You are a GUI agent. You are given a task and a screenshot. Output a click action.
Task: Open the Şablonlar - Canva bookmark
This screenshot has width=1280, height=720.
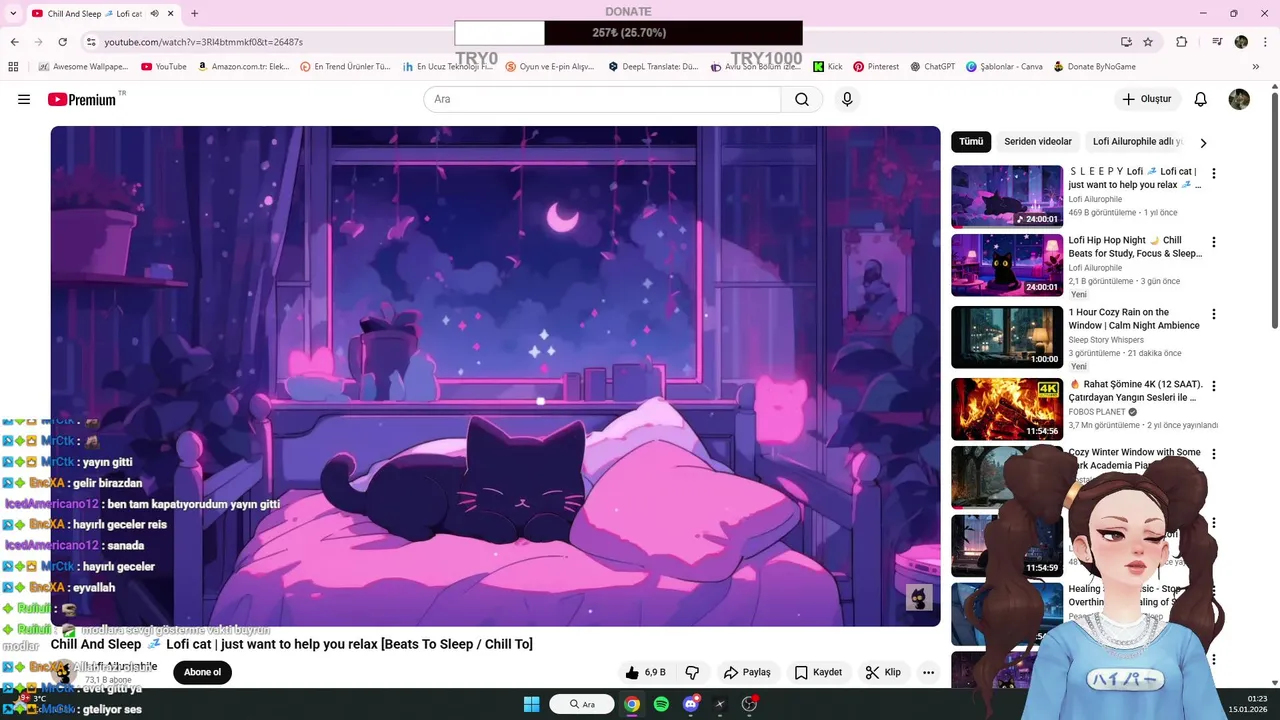1004,67
